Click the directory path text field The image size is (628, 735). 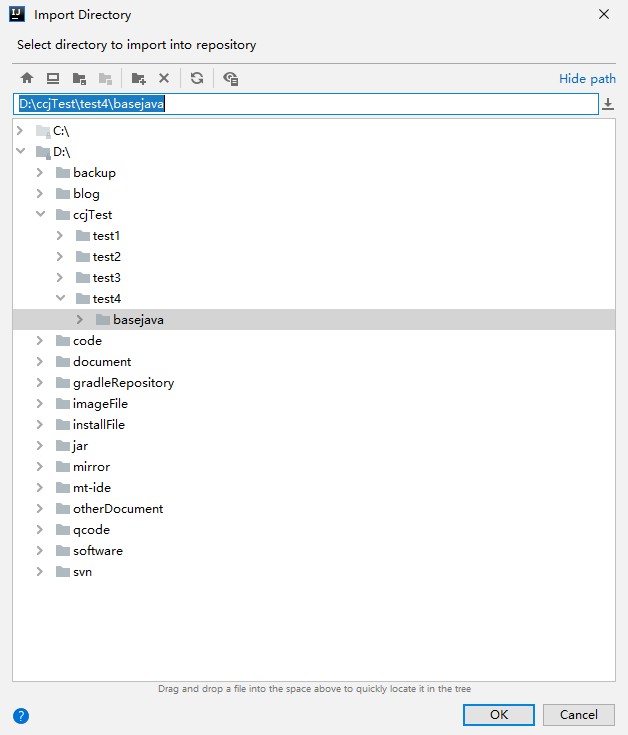(300, 104)
